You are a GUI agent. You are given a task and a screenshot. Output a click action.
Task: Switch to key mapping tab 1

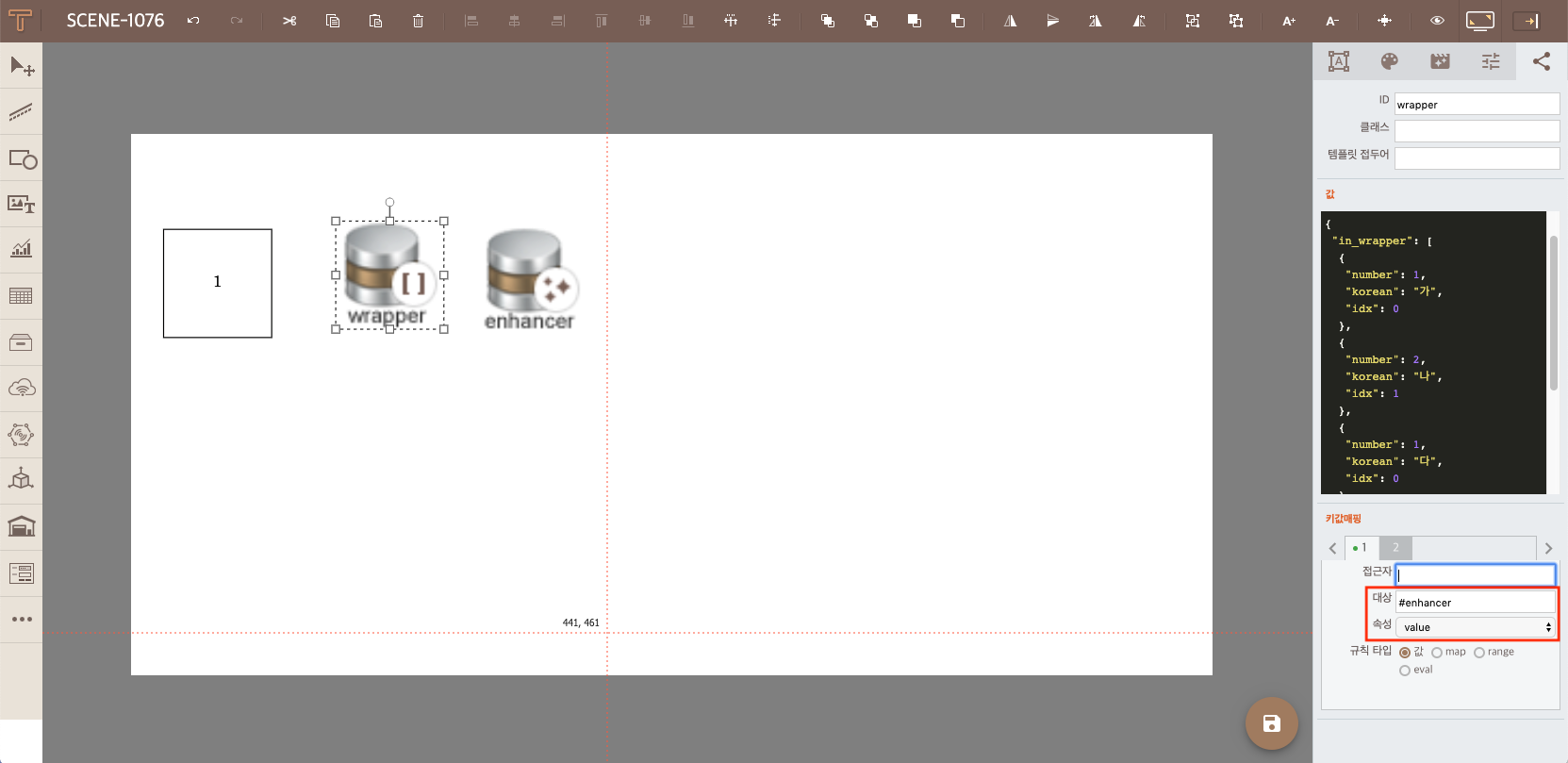tap(1362, 548)
